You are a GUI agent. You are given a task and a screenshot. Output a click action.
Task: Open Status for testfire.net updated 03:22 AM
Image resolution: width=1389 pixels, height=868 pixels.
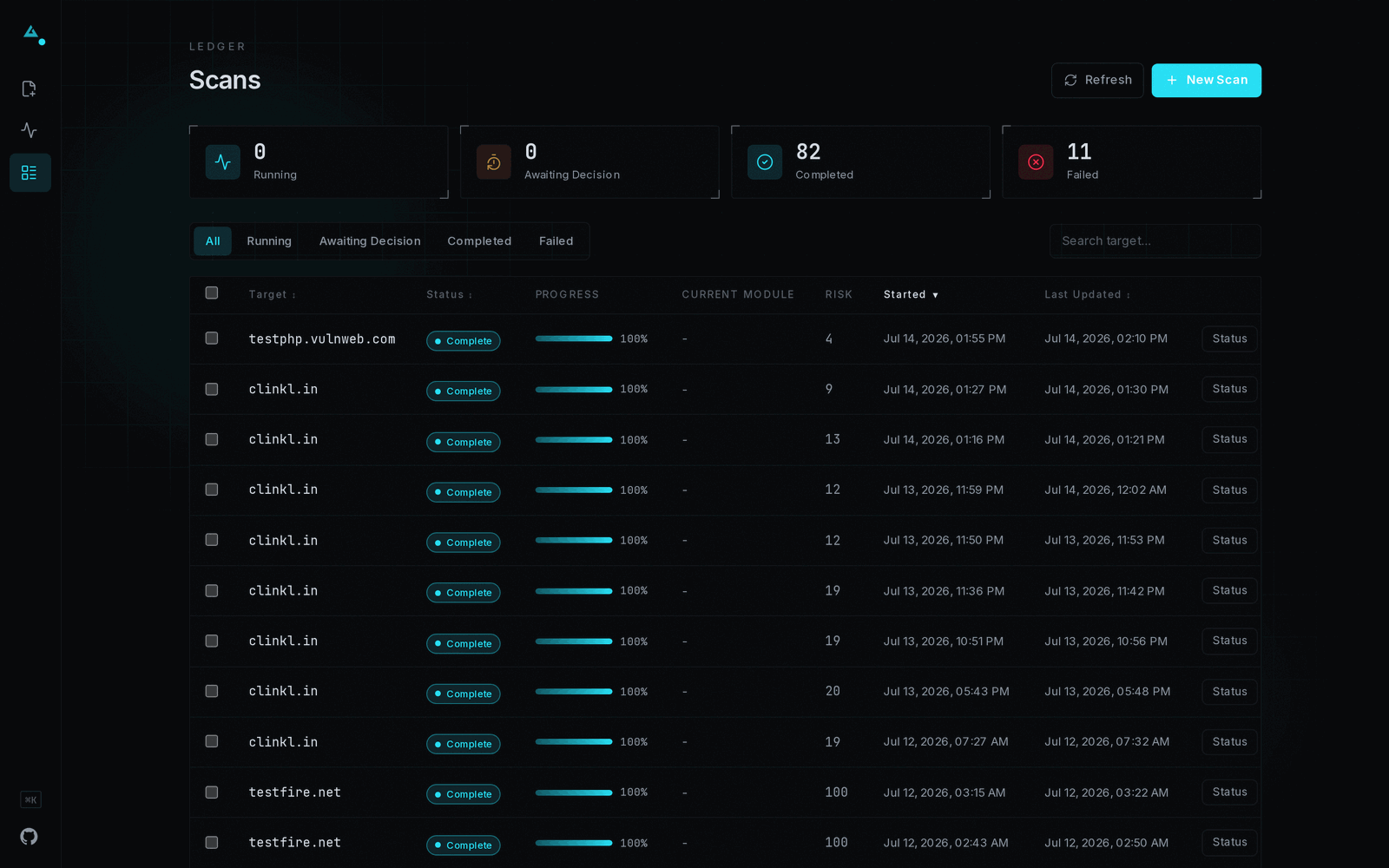[x=1229, y=792]
